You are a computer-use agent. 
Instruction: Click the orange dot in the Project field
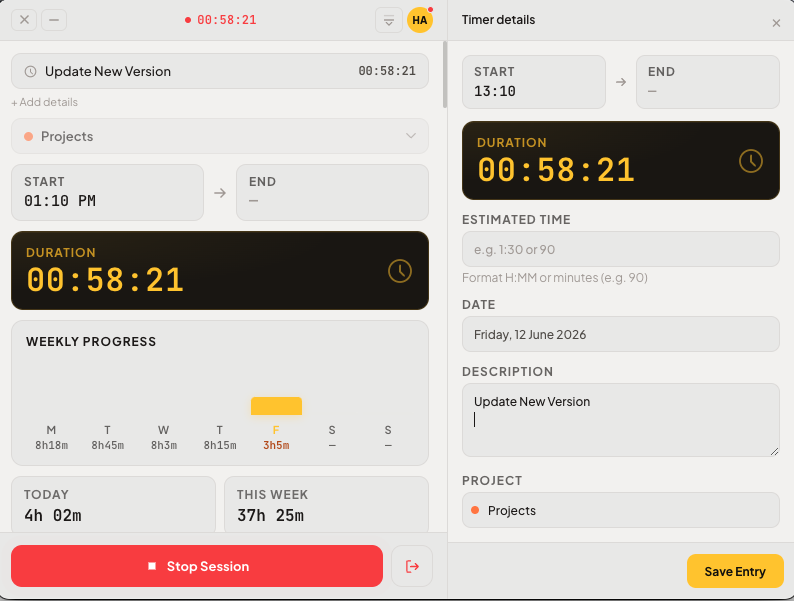click(475, 510)
